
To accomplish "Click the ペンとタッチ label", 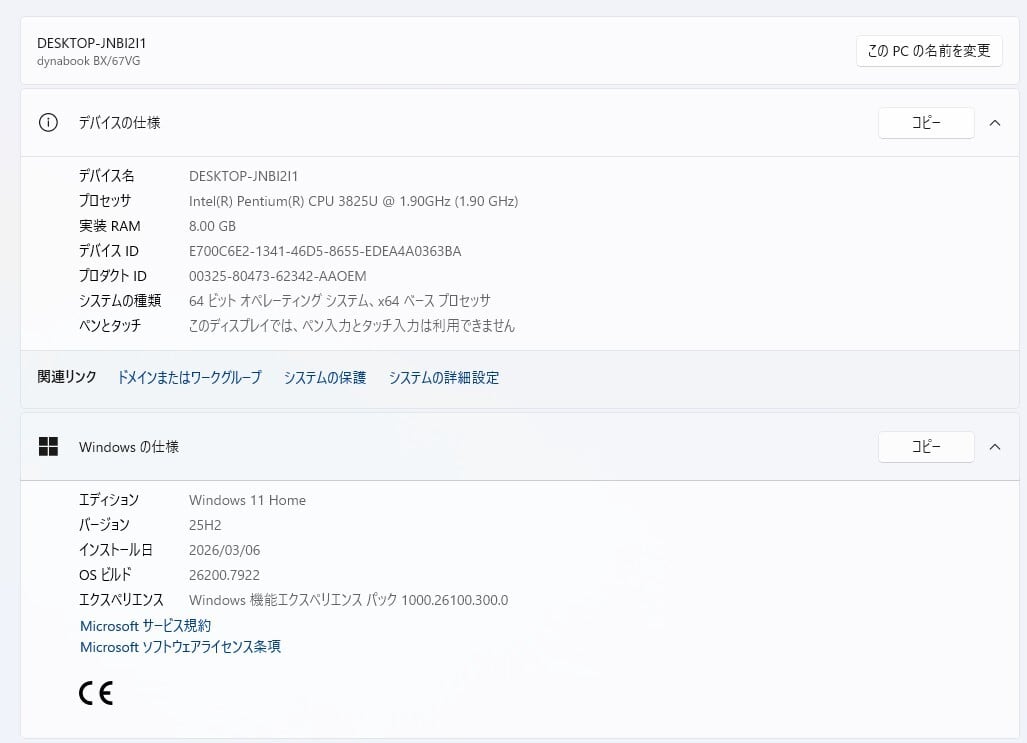I will 110,326.
